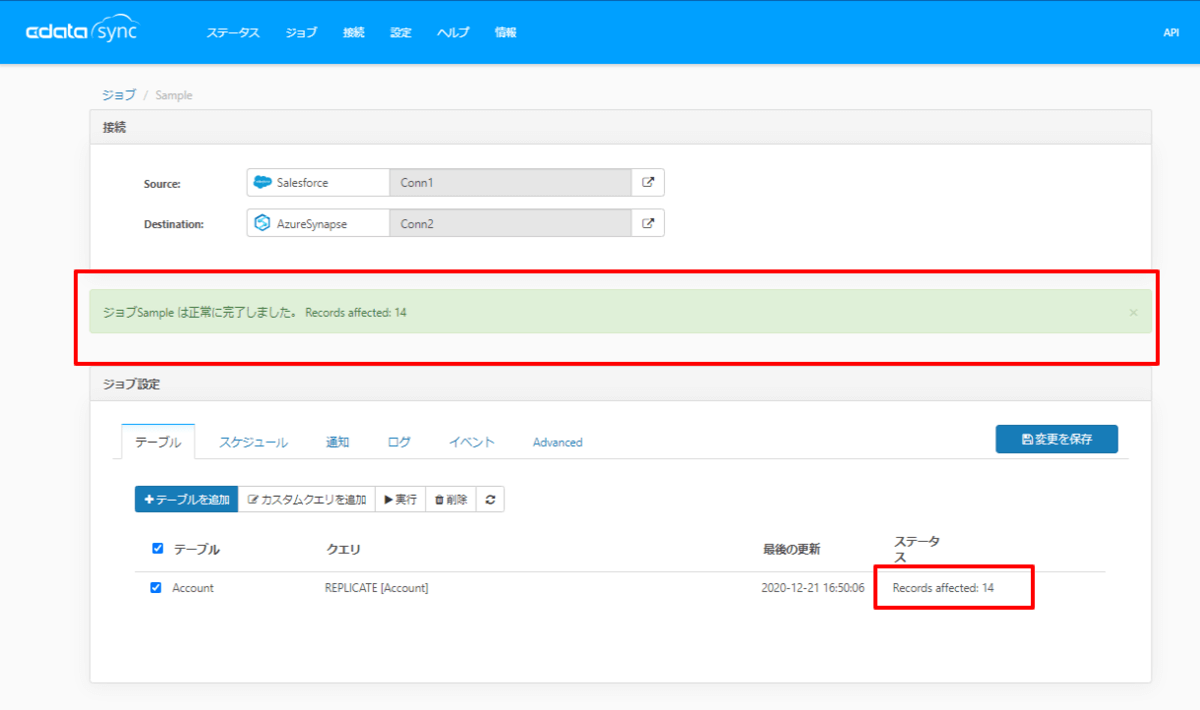Click the クエリ column header
Screen dimensions: 1200x710
tap(343, 549)
